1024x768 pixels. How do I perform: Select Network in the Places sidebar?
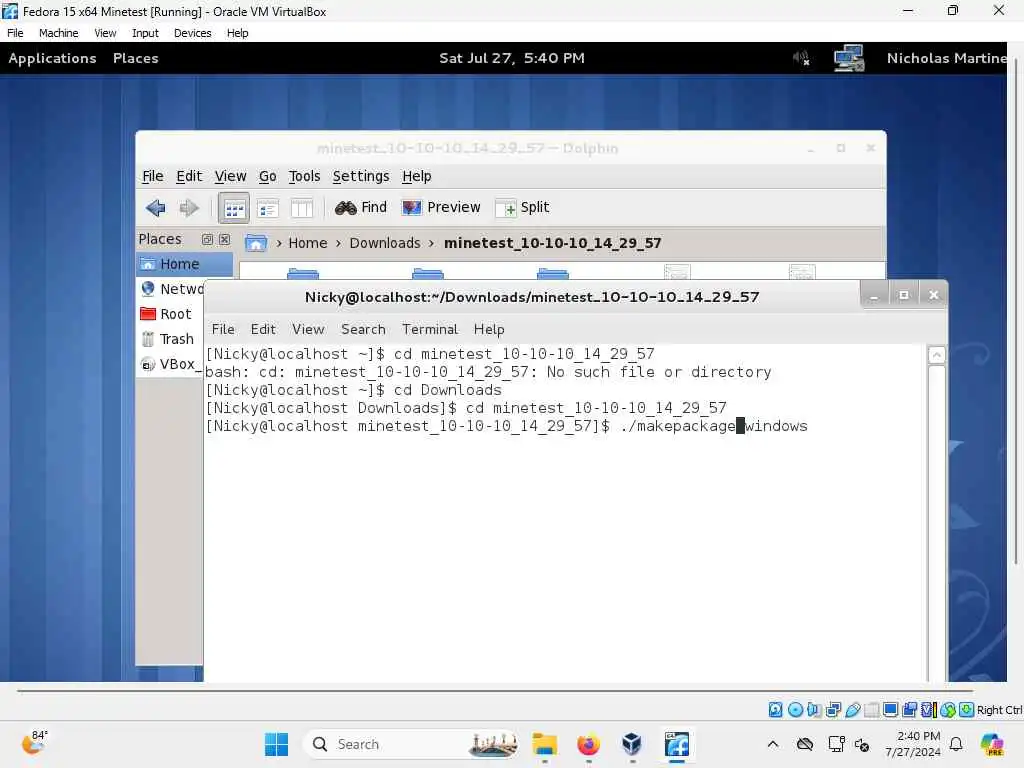(170, 289)
